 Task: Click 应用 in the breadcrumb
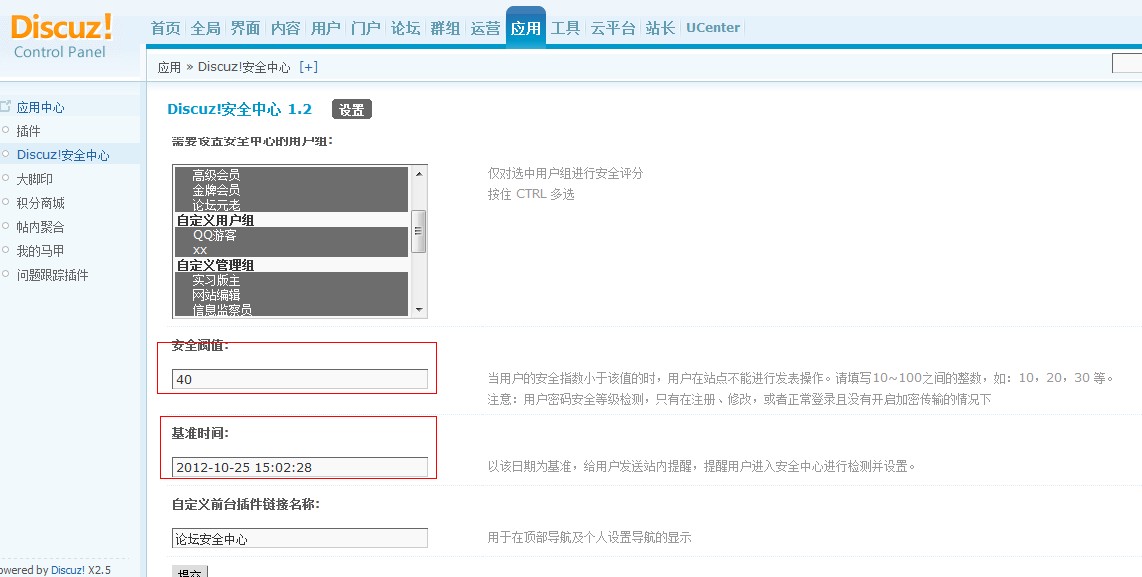[169, 67]
